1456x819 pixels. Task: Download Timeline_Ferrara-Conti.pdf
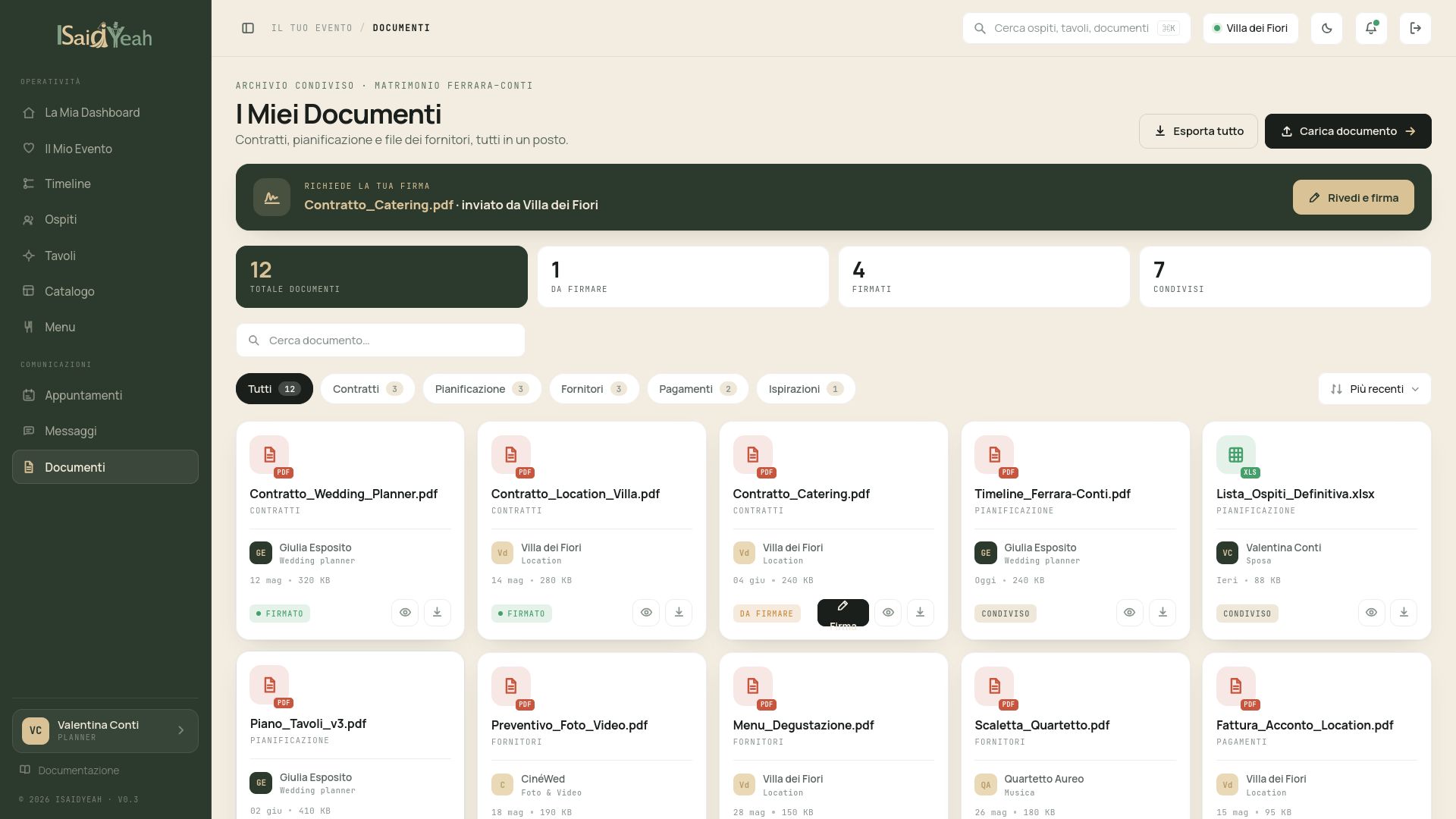click(1163, 613)
